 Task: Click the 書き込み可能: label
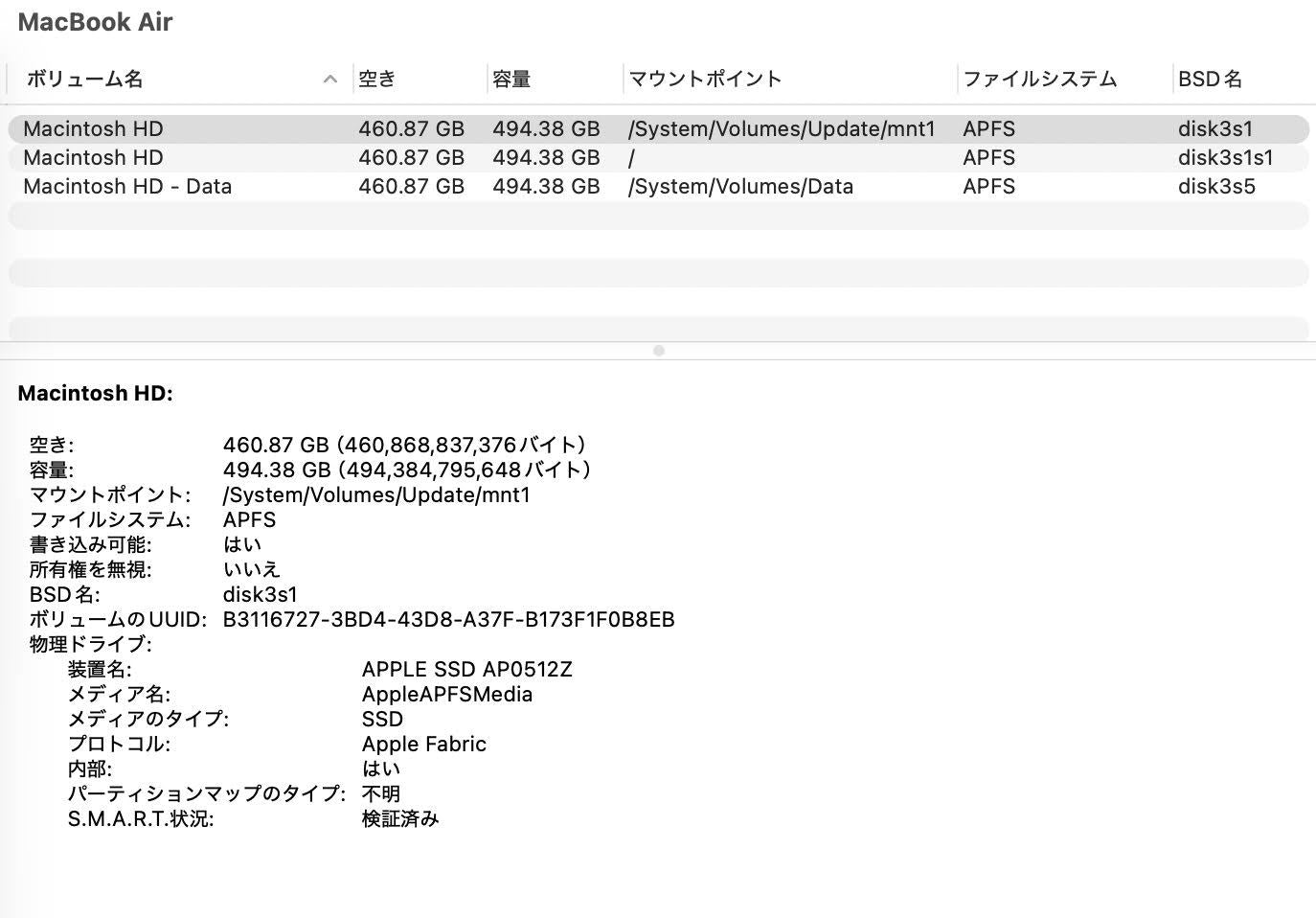[90, 545]
